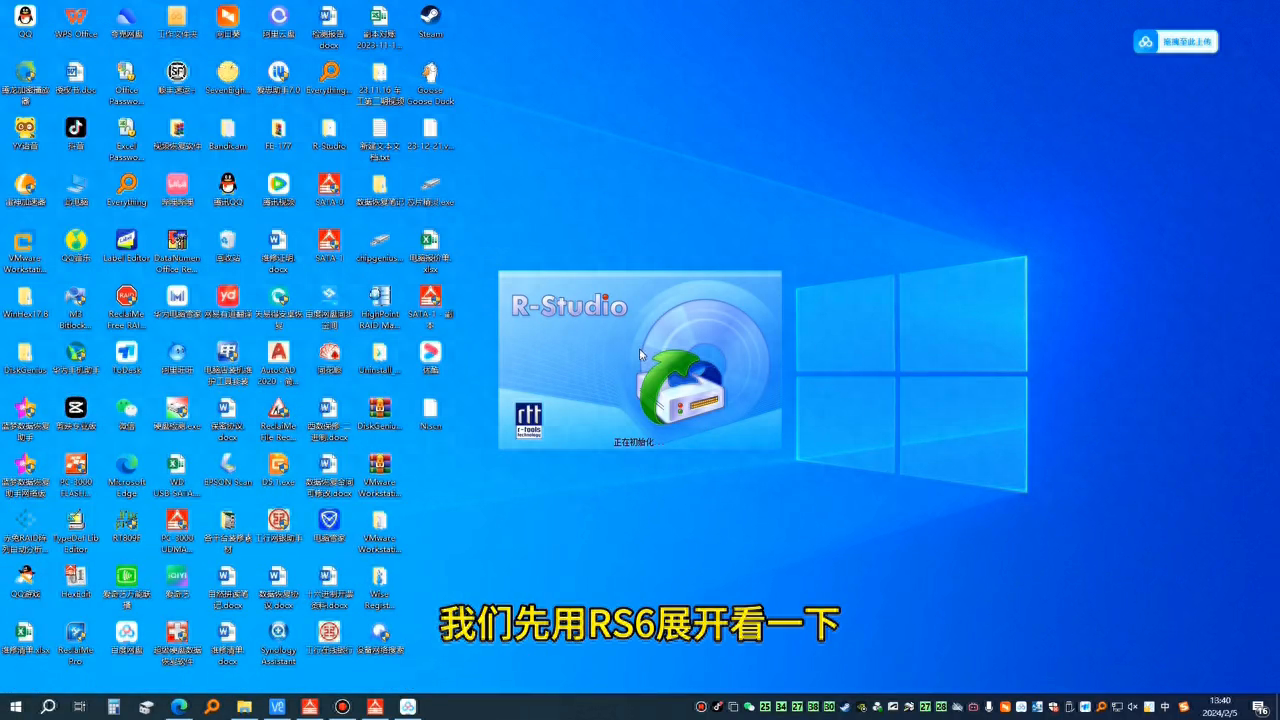Click the cloud upload widget at top right
Screen dimensions: 1280x720
(1176, 42)
